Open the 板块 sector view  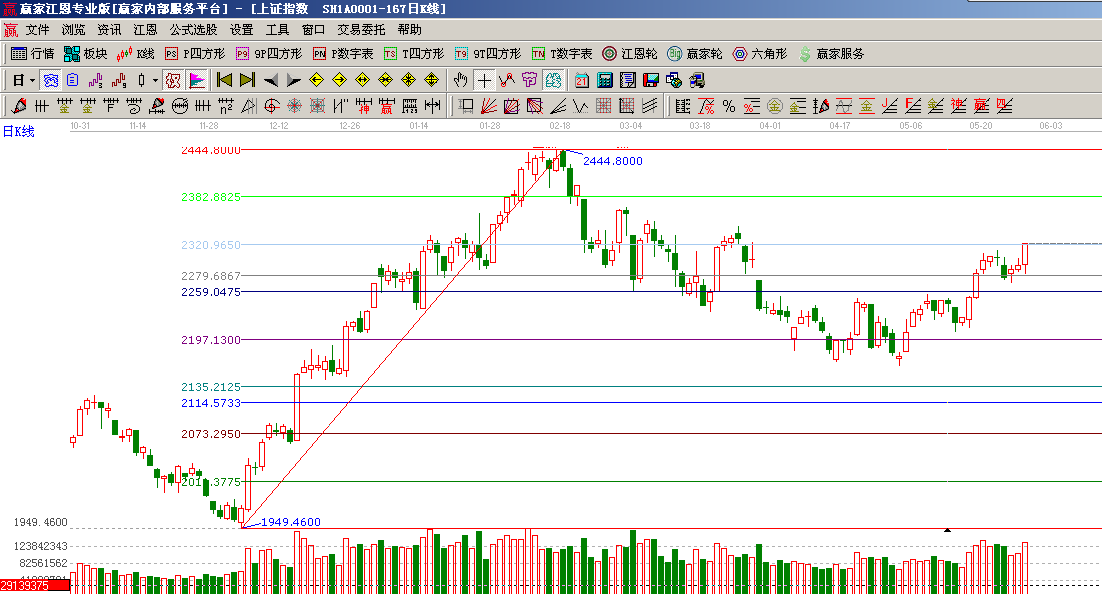[85, 54]
